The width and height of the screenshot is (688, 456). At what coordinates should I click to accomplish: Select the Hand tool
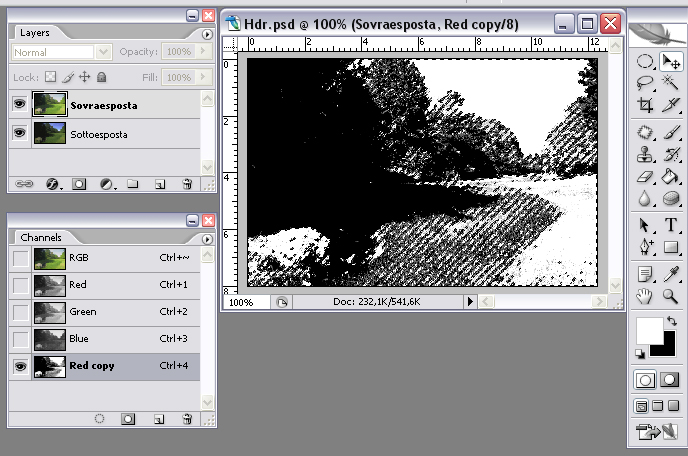(x=646, y=295)
